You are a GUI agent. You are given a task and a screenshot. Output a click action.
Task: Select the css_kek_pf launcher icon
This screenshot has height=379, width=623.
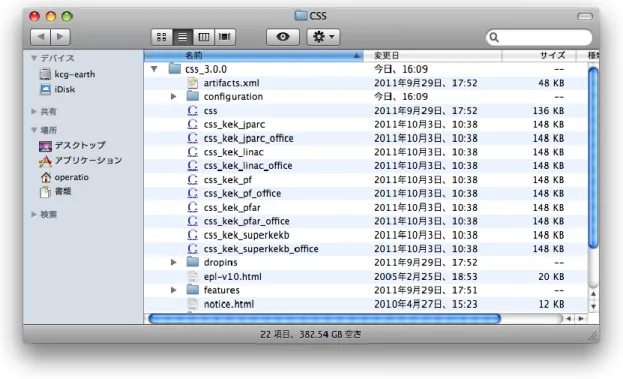pos(193,180)
